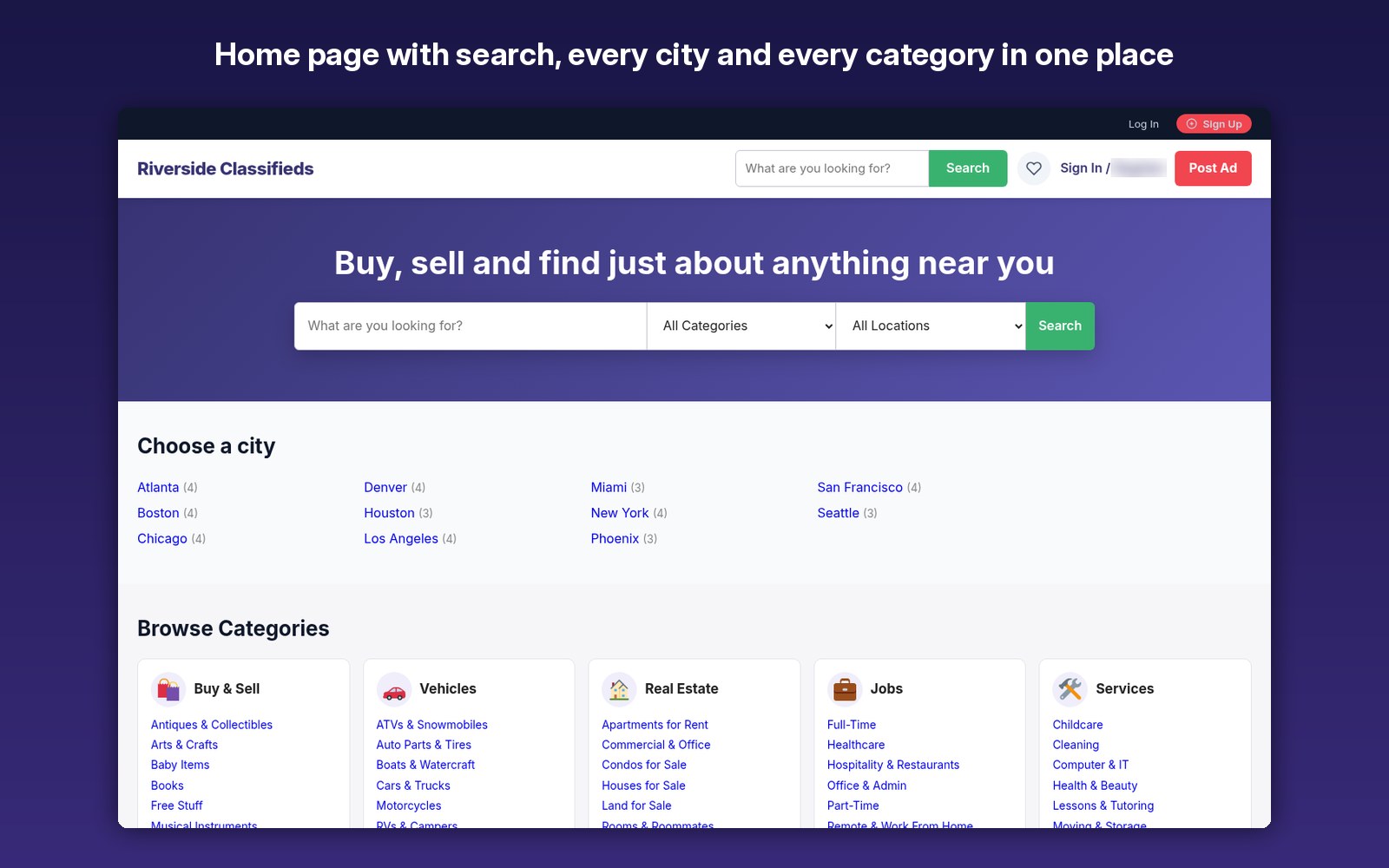Viewport: 1389px width, 868px height.
Task: Select the Miami city link
Action: pyautogui.click(x=609, y=488)
